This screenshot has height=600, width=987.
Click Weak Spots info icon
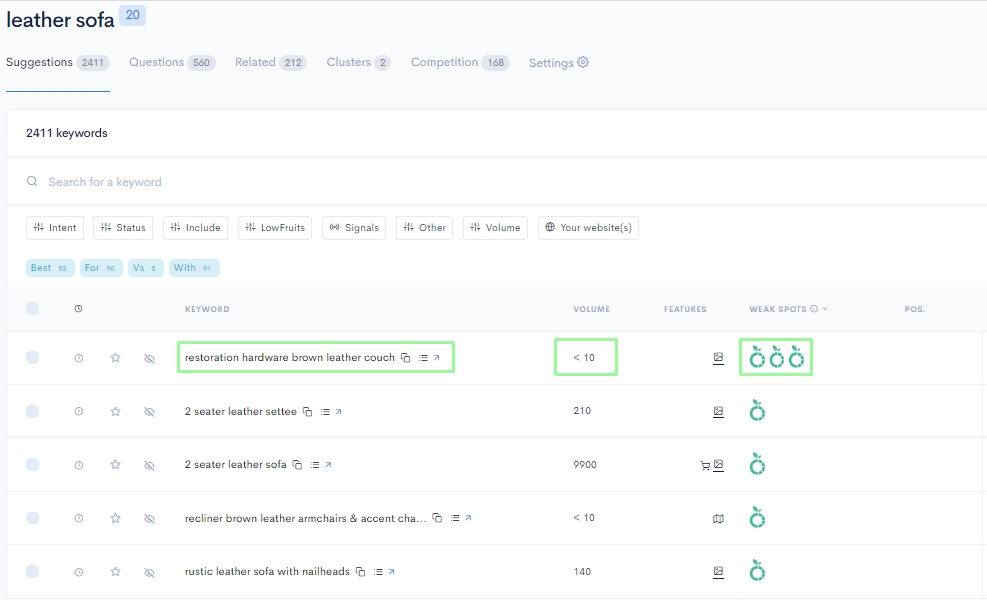(x=814, y=308)
